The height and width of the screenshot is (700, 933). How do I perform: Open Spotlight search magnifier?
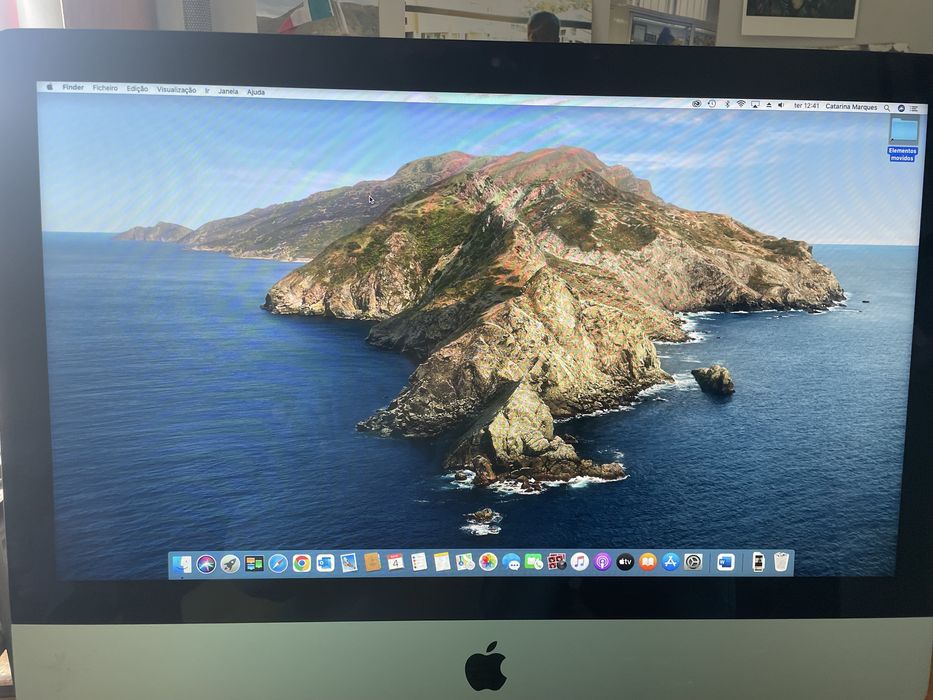tap(887, 108)
